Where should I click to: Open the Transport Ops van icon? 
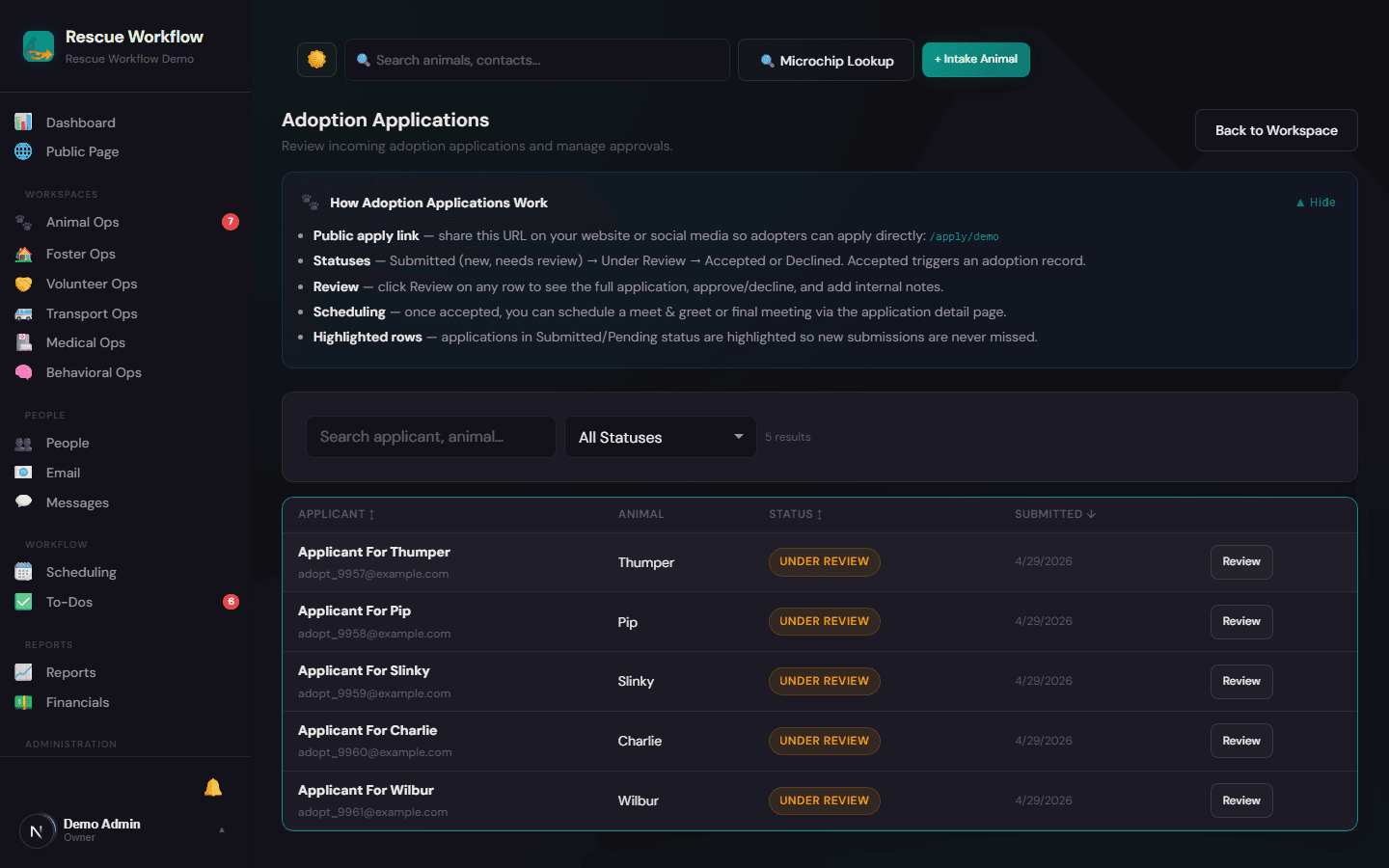(24, 313)
